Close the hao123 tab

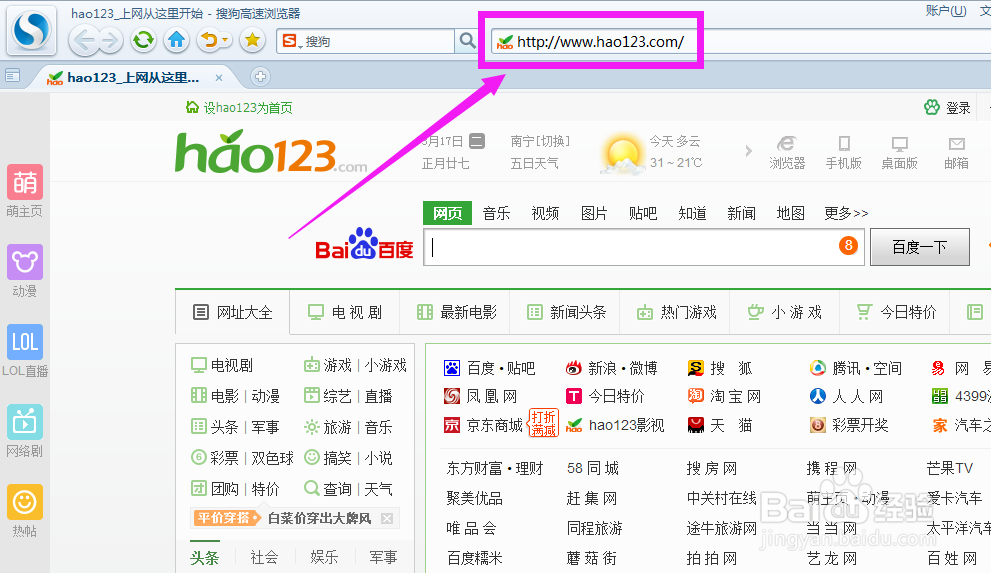pos(219,78)
